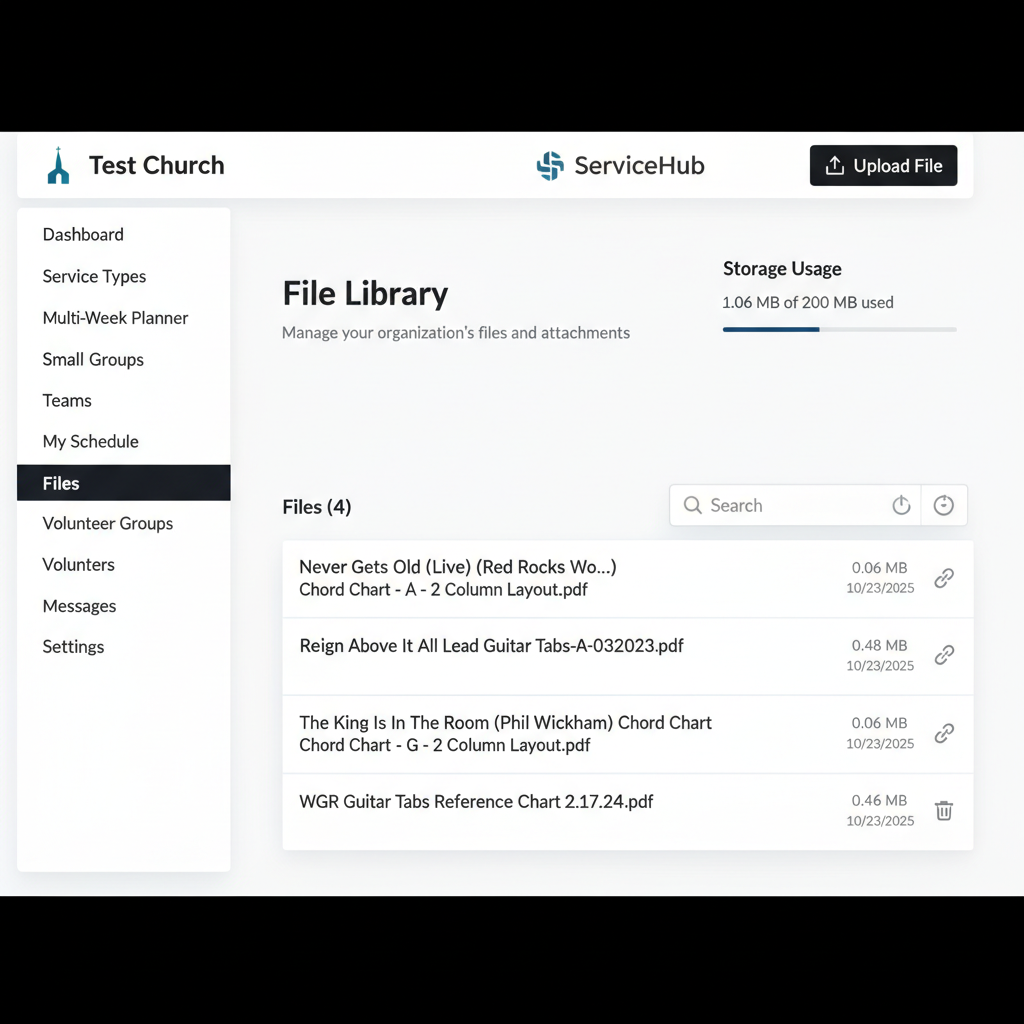The width and height of the screenshot is (1024, 1024).
Task: Copy link for Never Gets Old chord chart
Action: point(943,578)
